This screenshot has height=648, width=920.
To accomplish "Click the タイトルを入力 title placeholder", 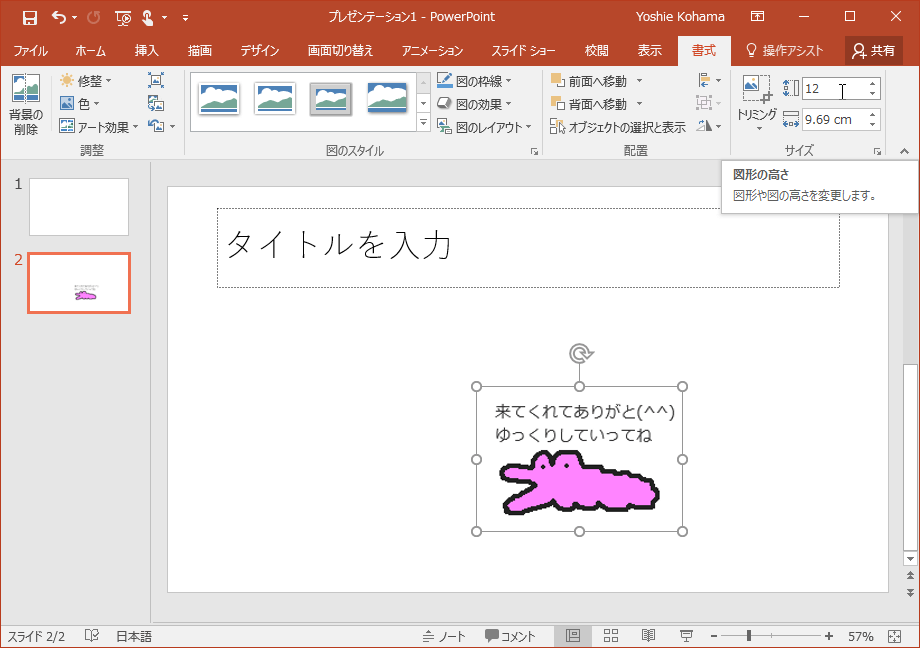I will click(528, 248).
